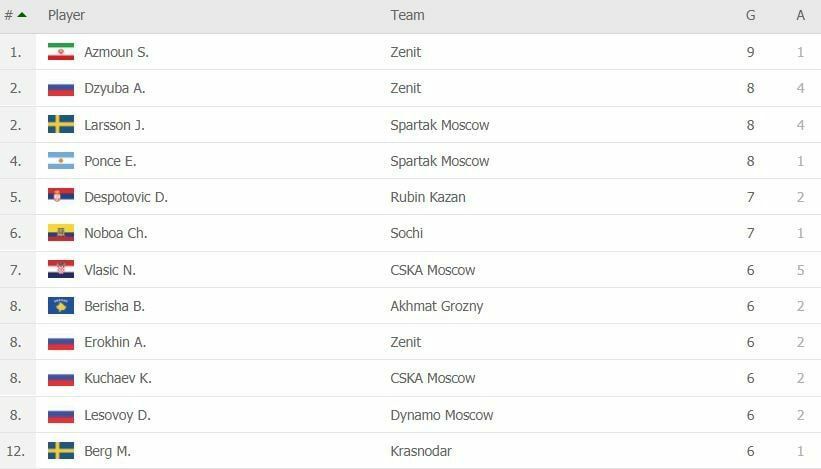The height and width of the screenshot is (469, 821).
Task: Open Berg M. player profile
Action: pyautogui.click(x=107, y=451)
